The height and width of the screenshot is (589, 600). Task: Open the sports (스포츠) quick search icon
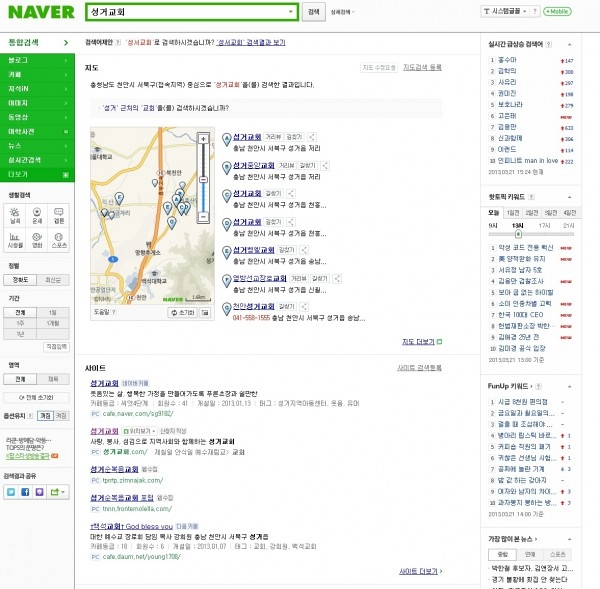coord(59,240)
